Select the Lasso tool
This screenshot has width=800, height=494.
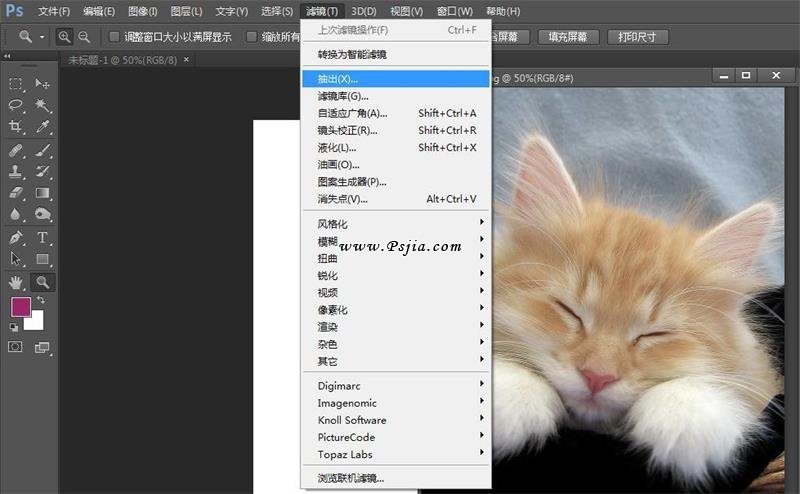pyautogui.click(x=16, y=105)
